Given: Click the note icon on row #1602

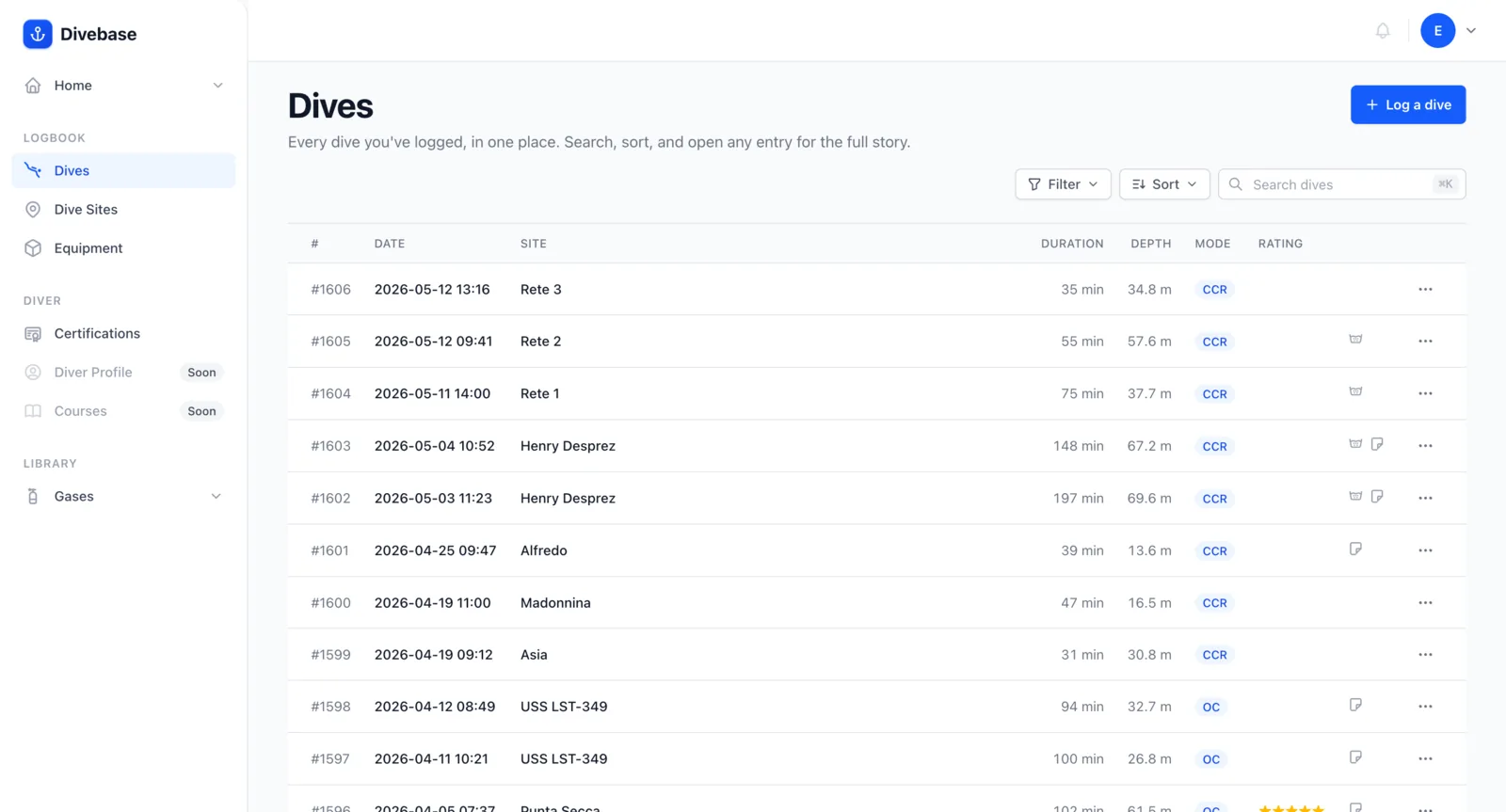Looking at the screenshot, I should [x=1377, y=497].
